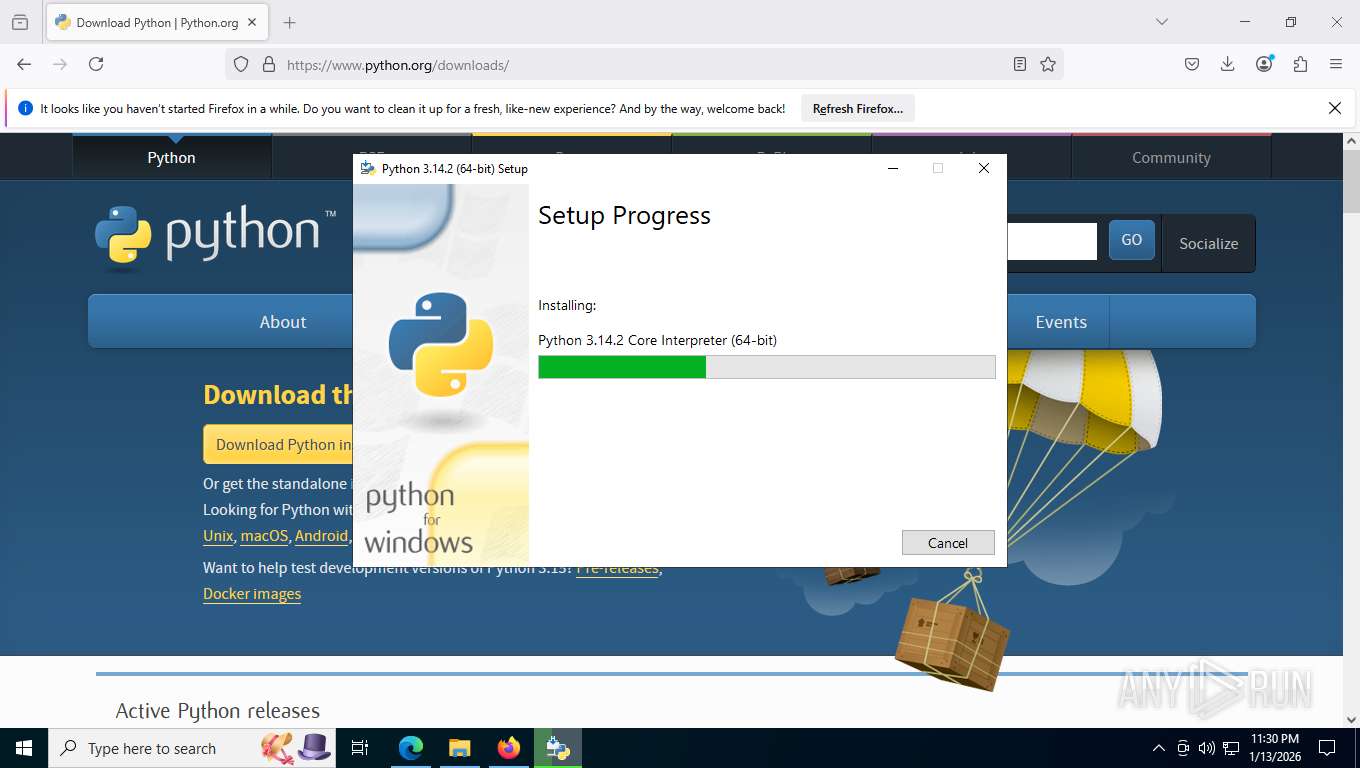Show hidden system tray icons
The width and height of the screenshot is (1360, 768).
[1159, 748]
